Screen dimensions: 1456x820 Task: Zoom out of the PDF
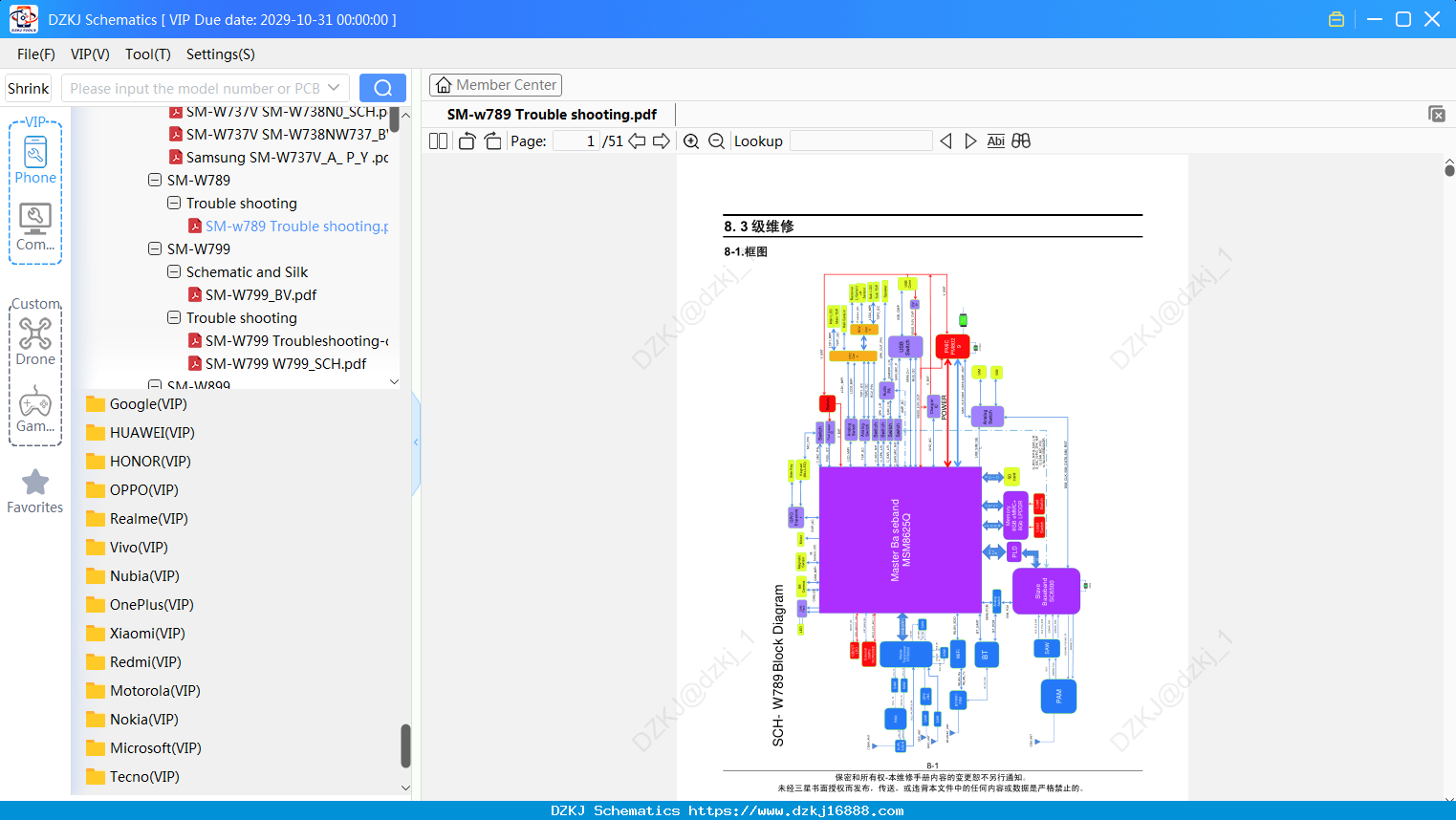pyautogui.click(x=716, y=141)
